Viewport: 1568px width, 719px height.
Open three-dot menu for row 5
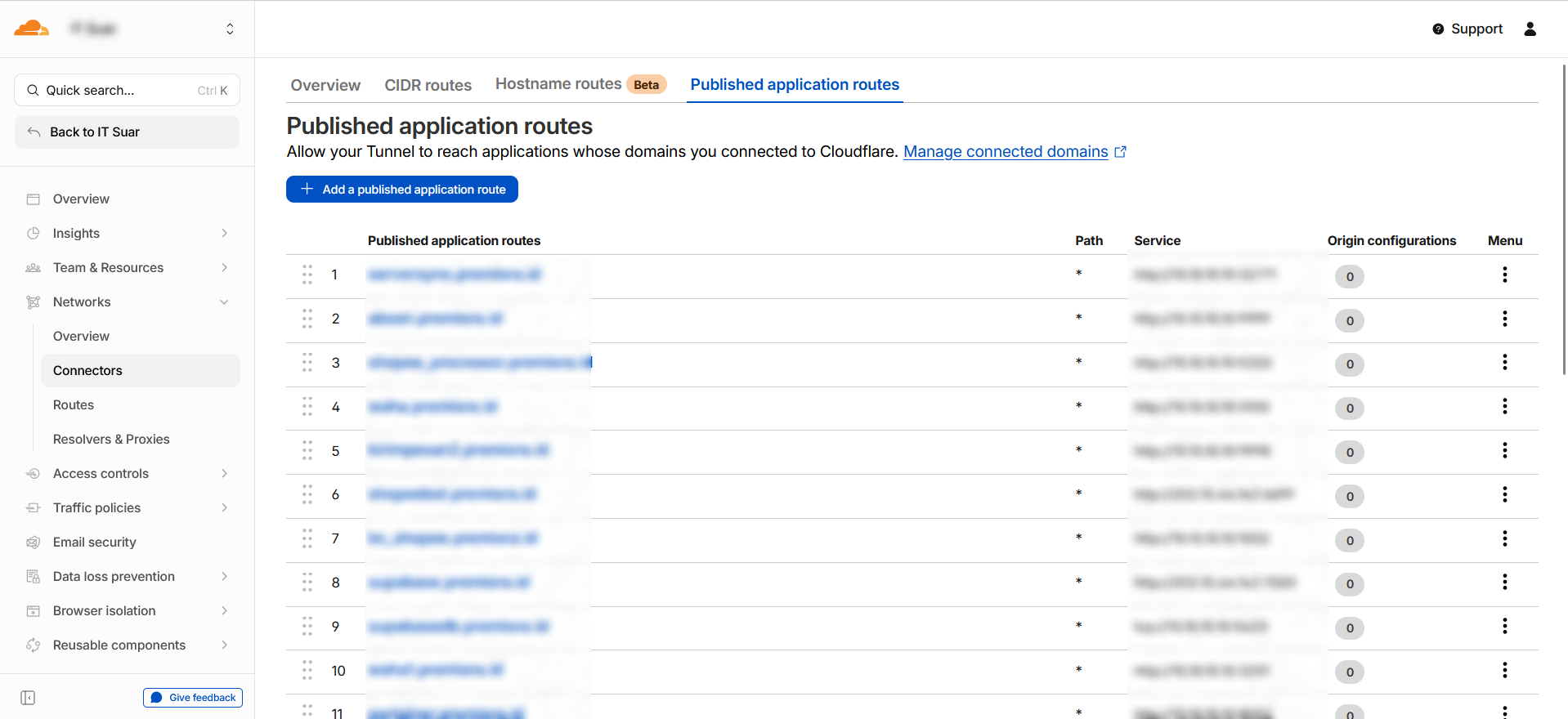[1504, 450]
